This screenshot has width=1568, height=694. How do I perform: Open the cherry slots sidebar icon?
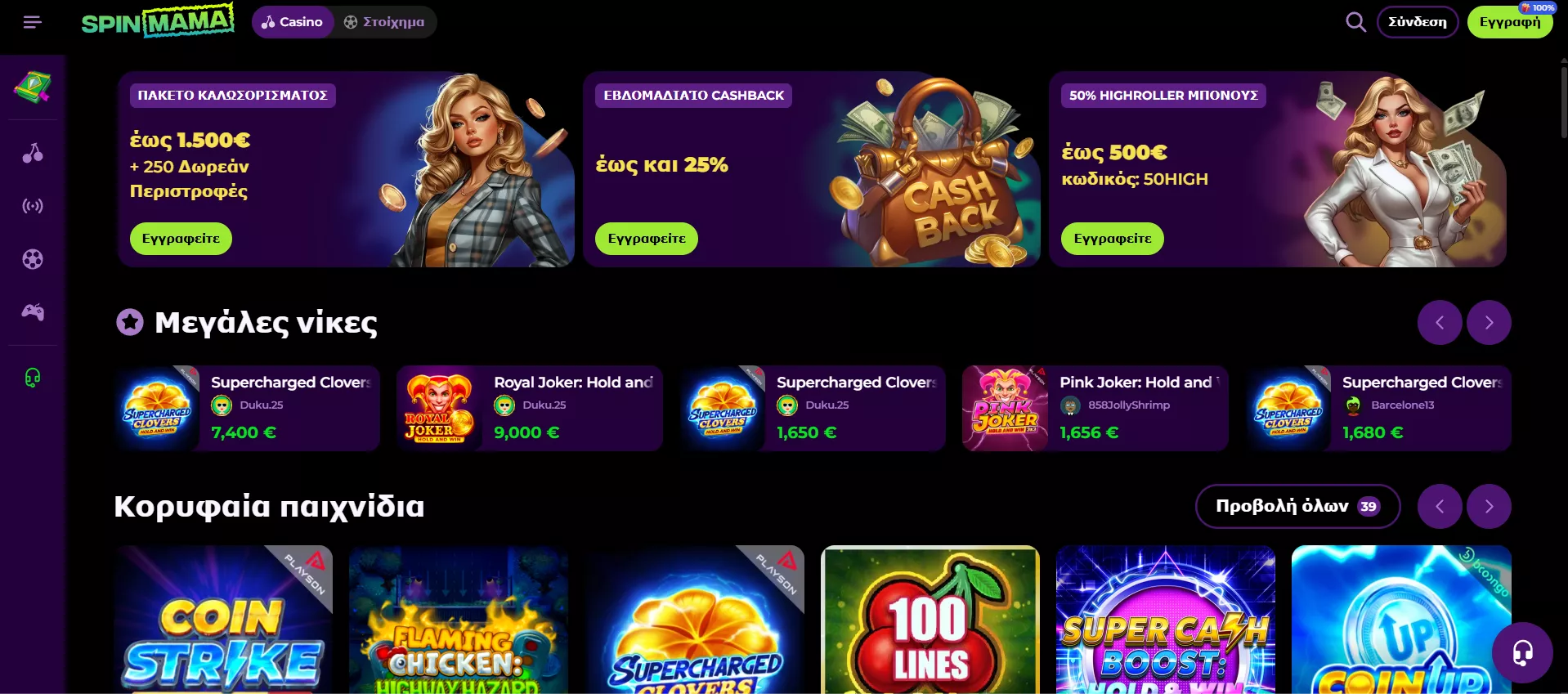[33, 153]
